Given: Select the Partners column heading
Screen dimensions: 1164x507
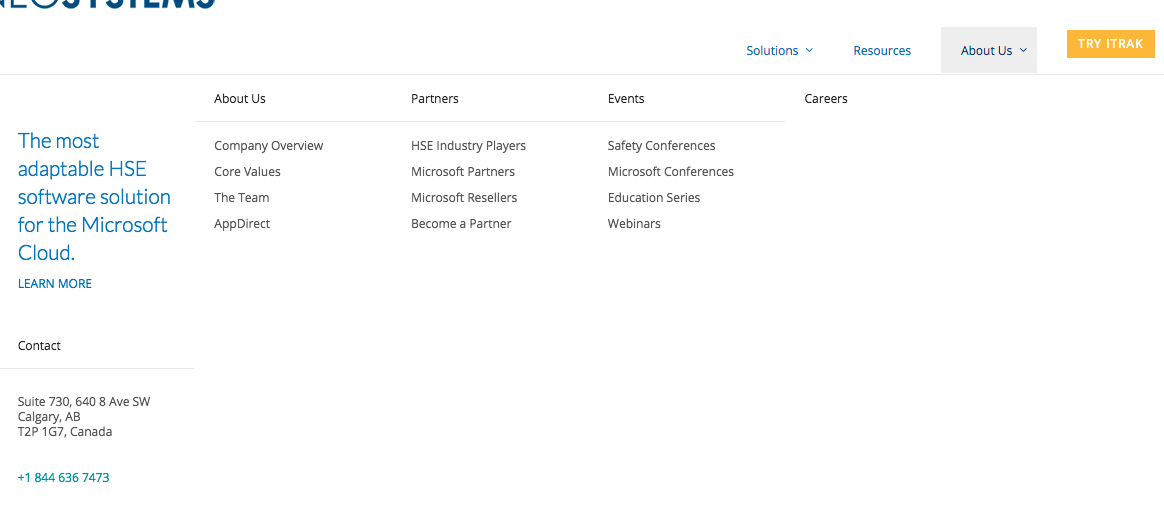Looking at the screenshot, I should [434, 98].
